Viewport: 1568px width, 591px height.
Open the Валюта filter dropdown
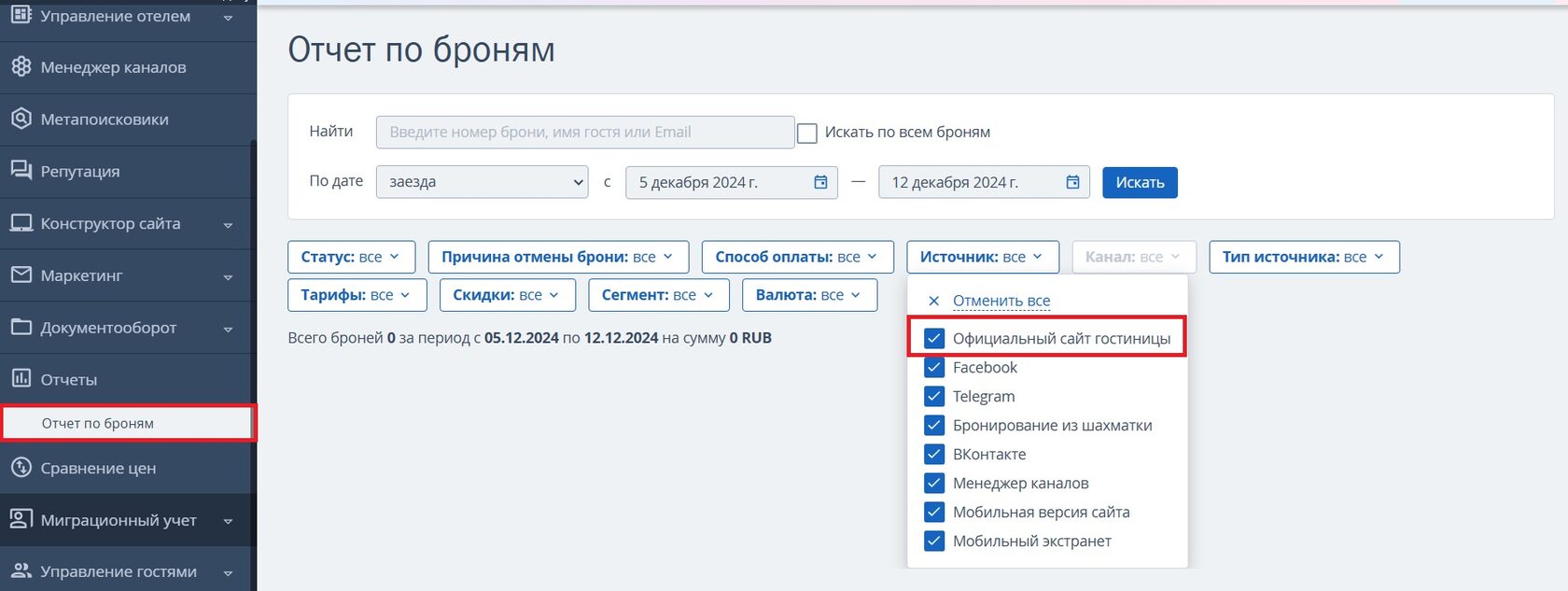(x=810, y=295)
